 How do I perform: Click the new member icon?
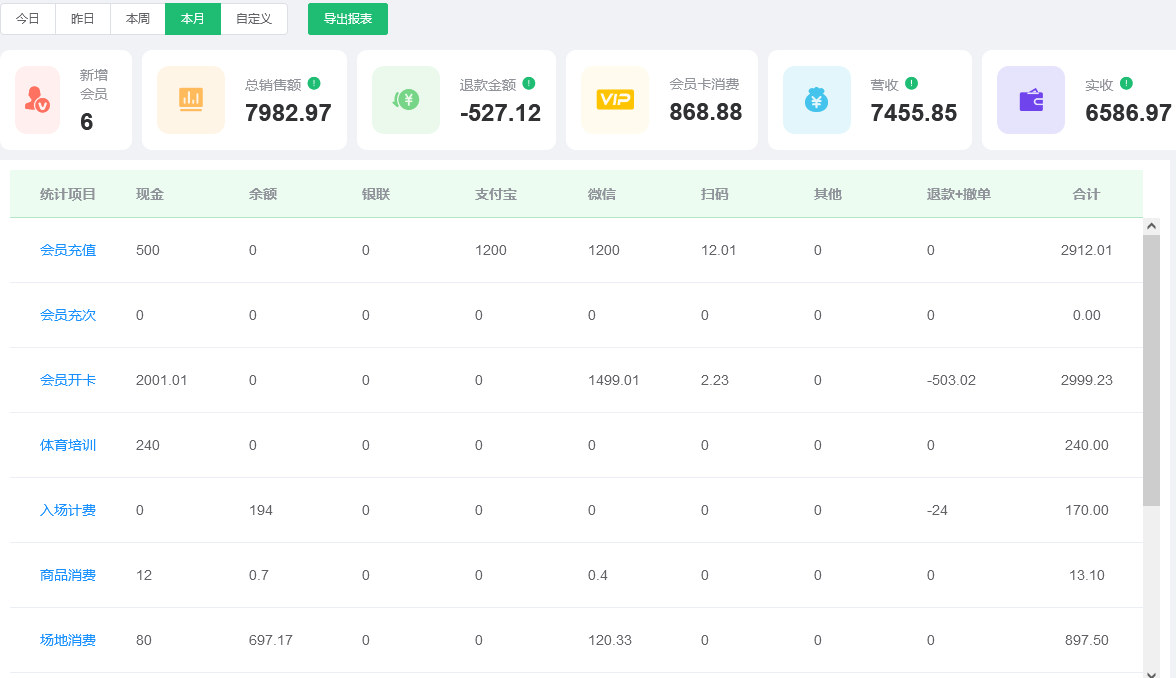pos(37,100)
